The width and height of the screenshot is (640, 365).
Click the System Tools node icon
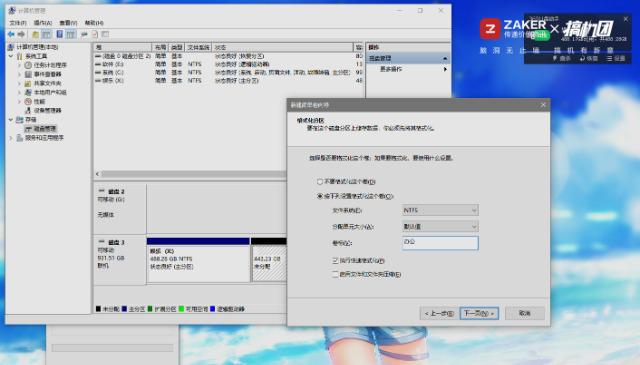click(x=19, y=56)
